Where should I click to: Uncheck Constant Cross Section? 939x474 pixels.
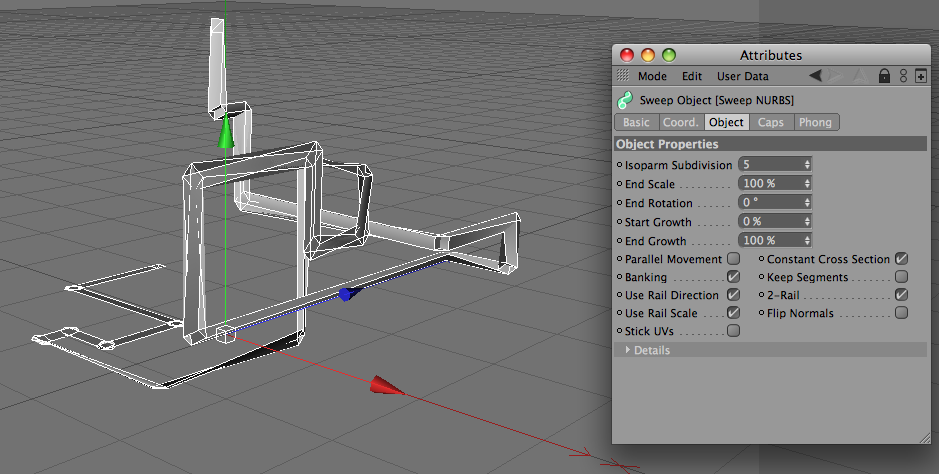click(901, 259)
